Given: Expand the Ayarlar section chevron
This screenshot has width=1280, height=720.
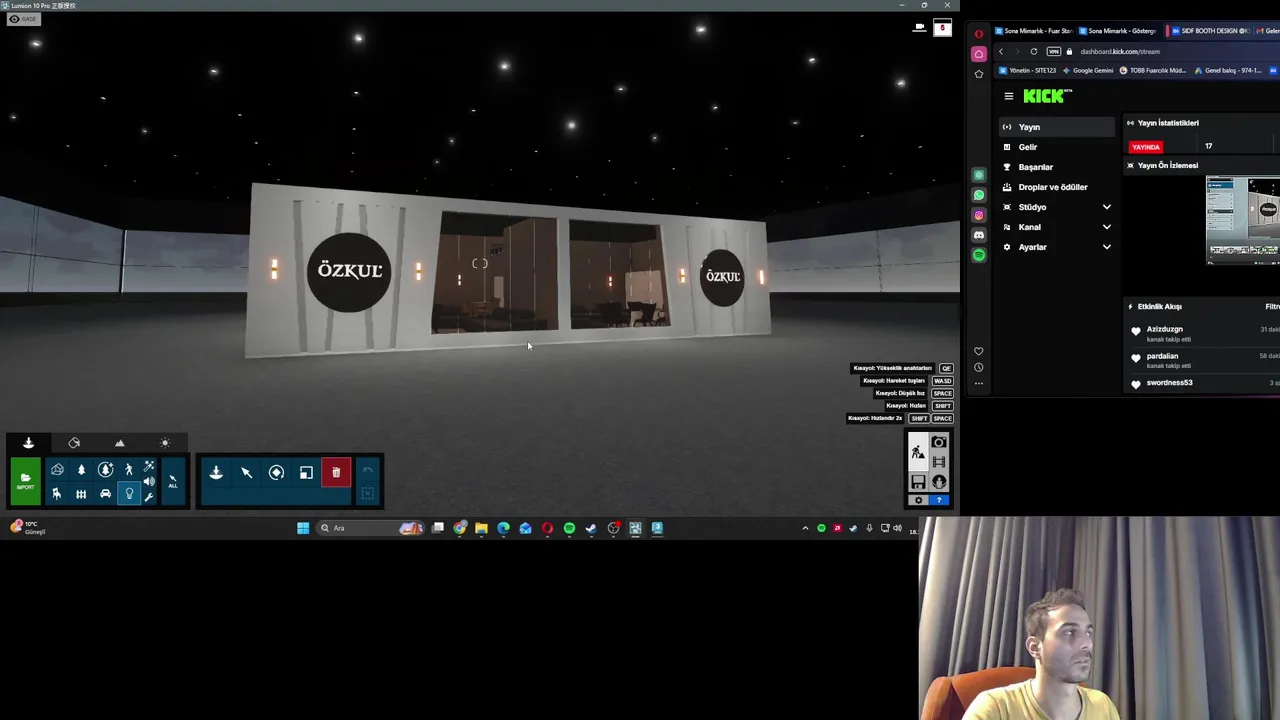Looking at the screenshot, I should (1106, 247).
